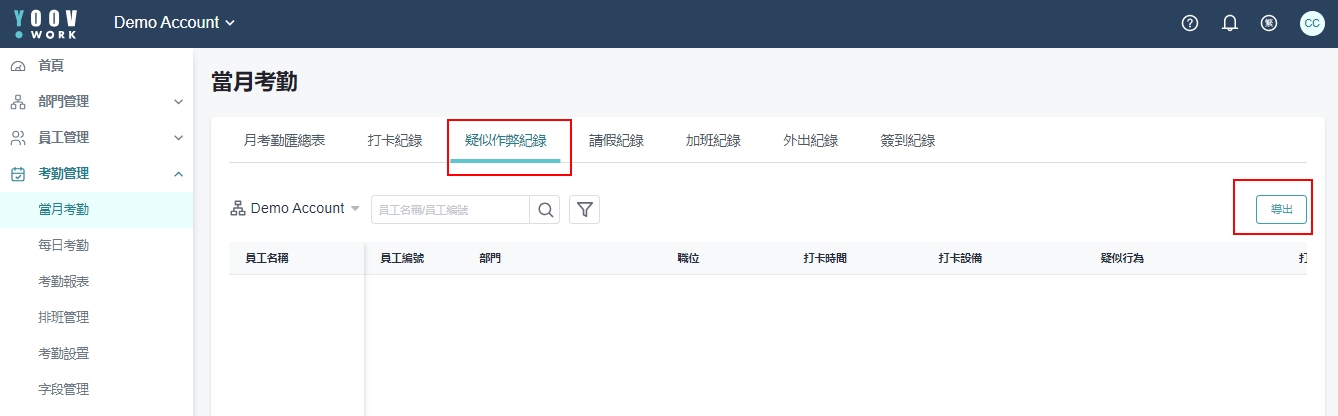Click the YOOV Work logo
1338x416 pixels.
tap(46, 23)
